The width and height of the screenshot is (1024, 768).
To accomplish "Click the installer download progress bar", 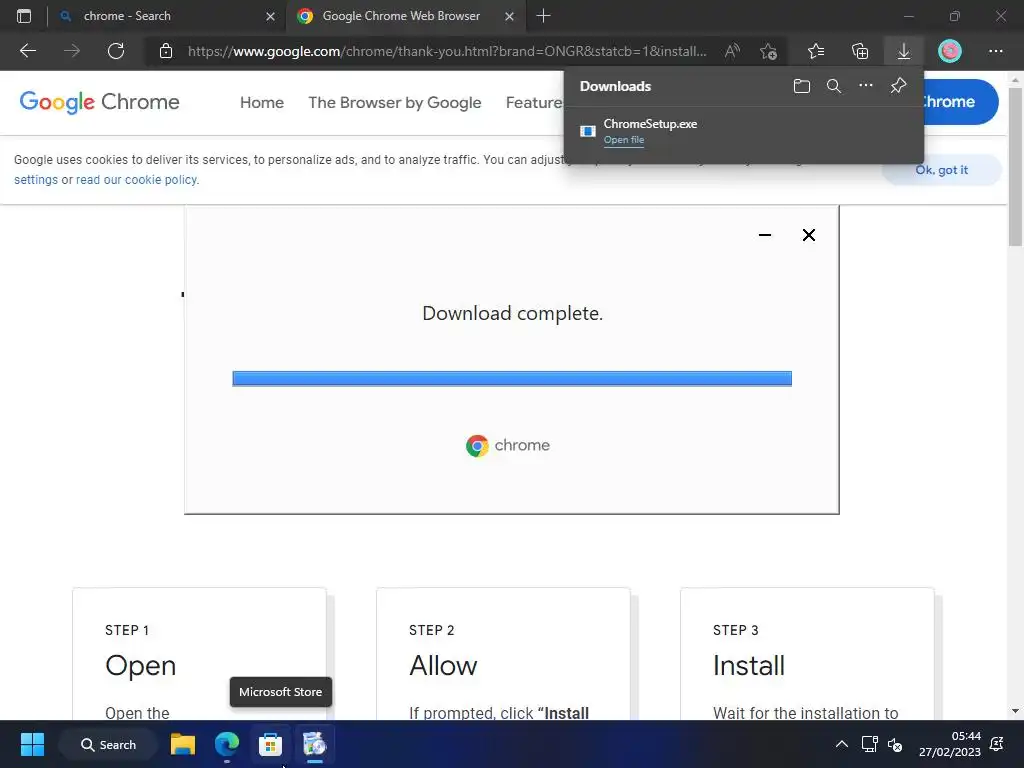I will click(512, 379).
